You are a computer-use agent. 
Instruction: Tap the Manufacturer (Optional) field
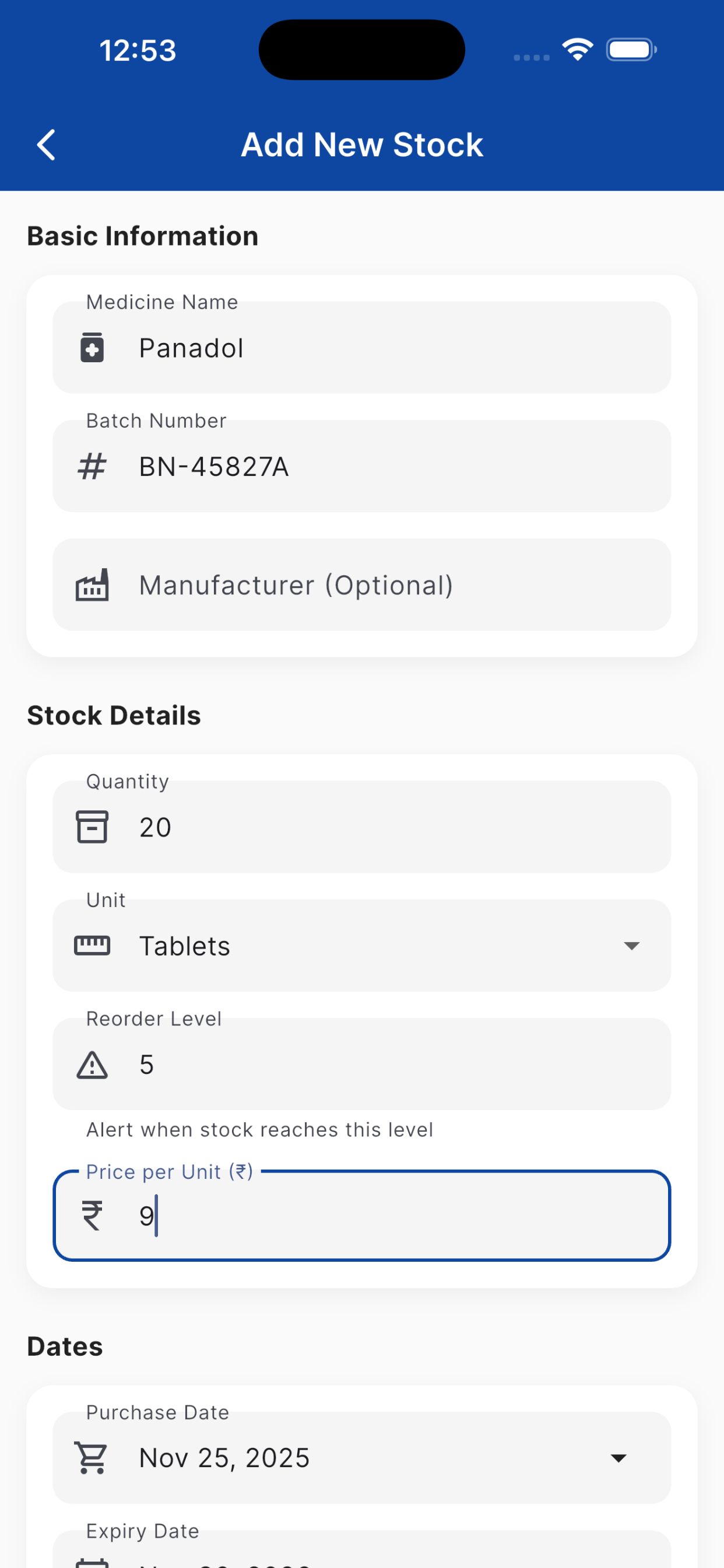(389, 585)
